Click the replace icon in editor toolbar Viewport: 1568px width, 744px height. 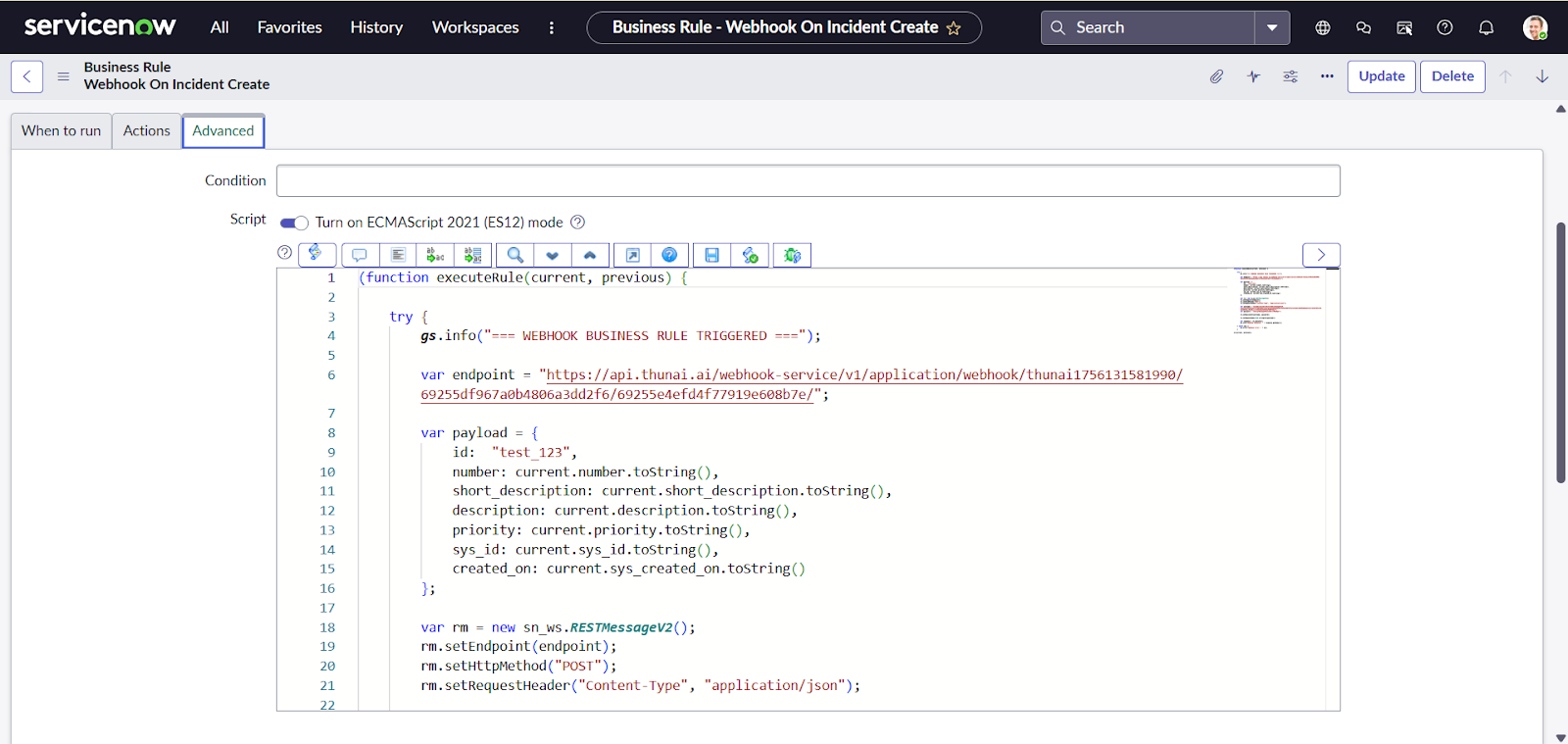point(435,256)
